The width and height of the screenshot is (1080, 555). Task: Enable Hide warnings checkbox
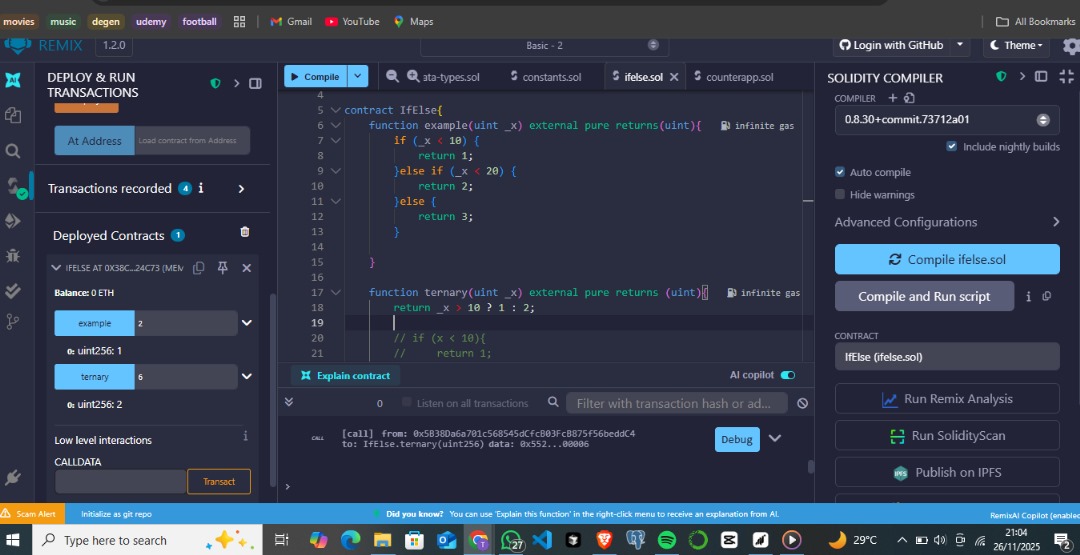[x=840, y=194]
